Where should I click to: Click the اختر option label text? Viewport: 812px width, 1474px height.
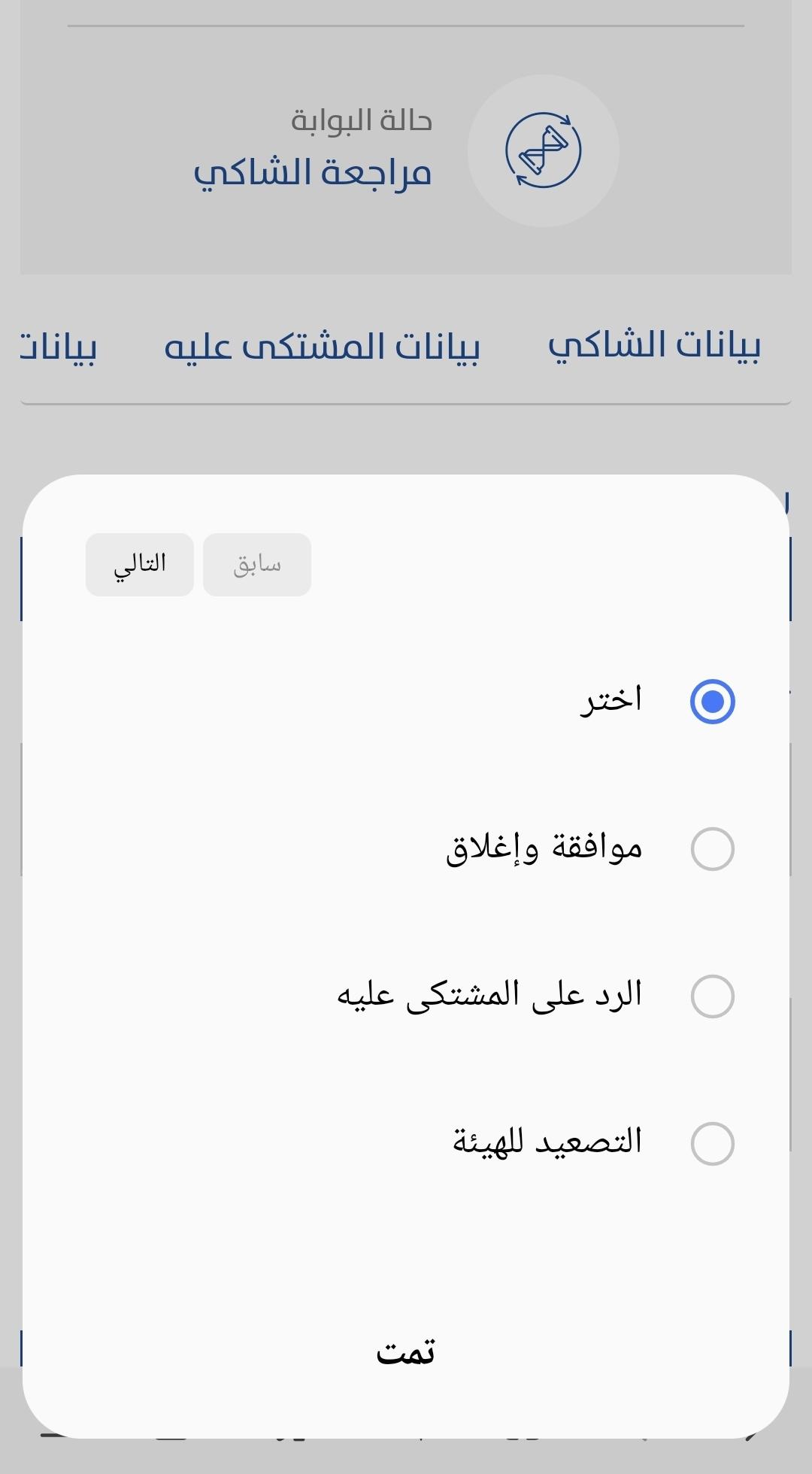click(x=611, y=699)
